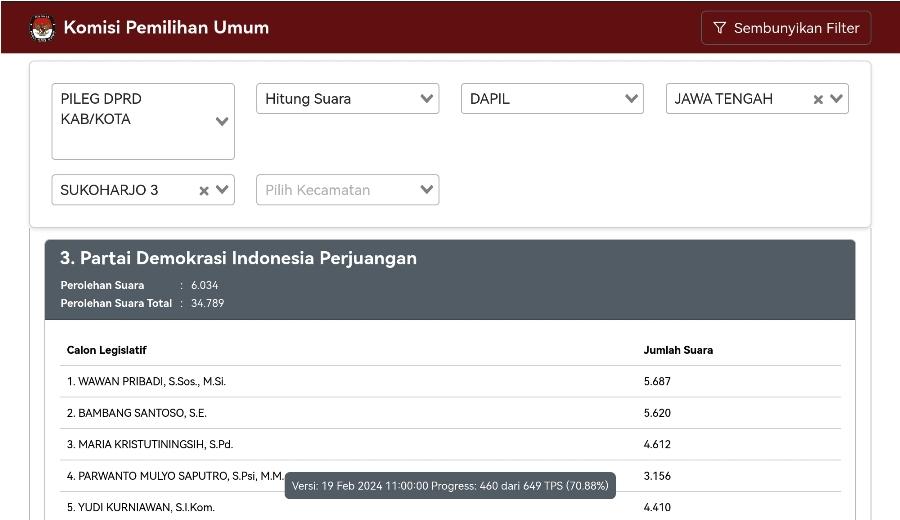Click the Calon Legislatif column header

[x=107, y=350]
